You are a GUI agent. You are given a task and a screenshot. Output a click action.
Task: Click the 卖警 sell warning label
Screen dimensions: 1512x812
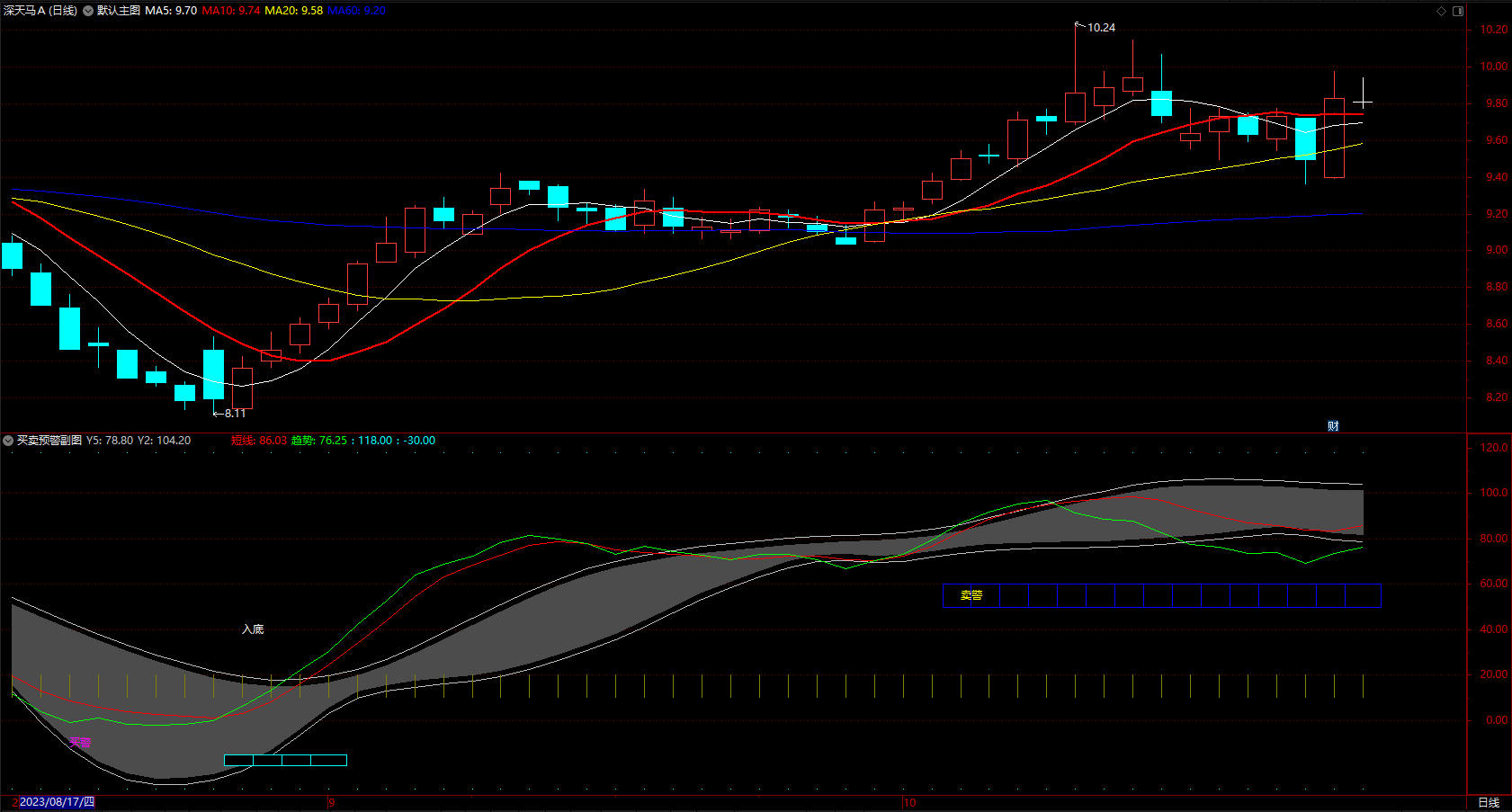point(971,595)
